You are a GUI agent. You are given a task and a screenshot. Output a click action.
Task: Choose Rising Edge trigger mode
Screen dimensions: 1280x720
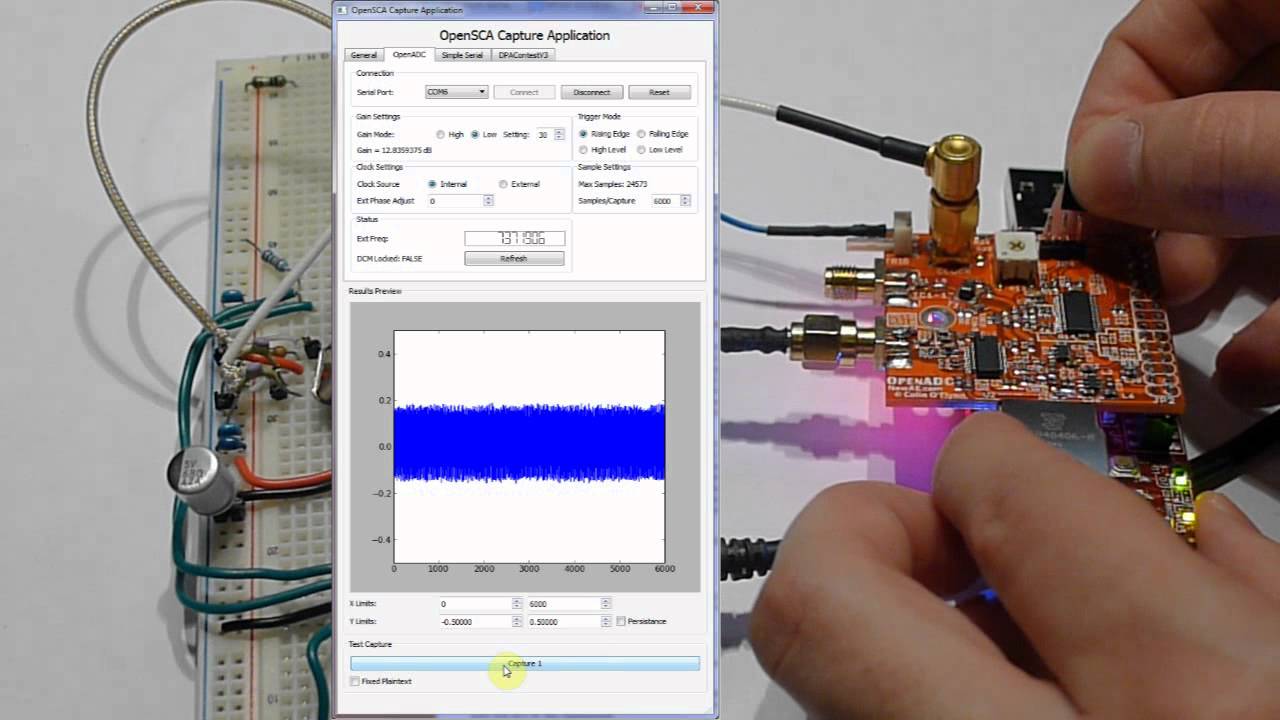click(583, 134)
